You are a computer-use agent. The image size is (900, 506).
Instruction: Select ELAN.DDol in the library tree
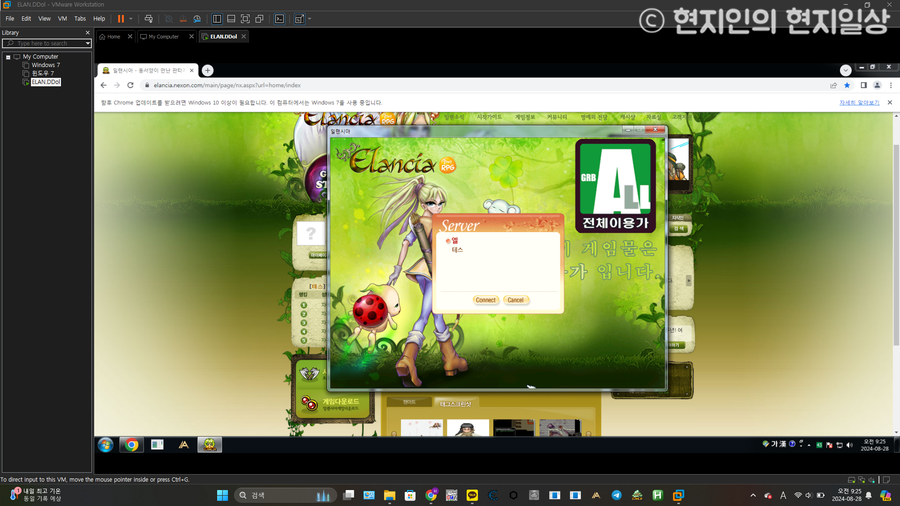pos(45,82)
